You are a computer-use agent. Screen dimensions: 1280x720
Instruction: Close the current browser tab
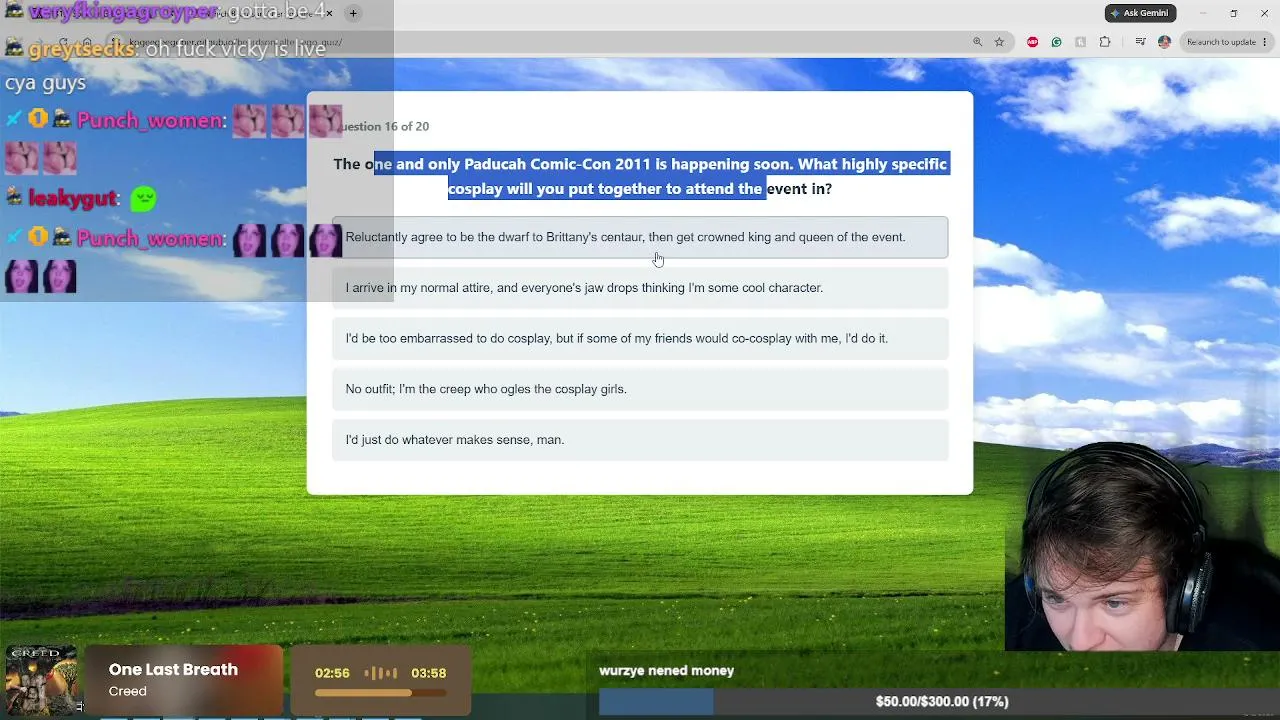click(329, 13)
